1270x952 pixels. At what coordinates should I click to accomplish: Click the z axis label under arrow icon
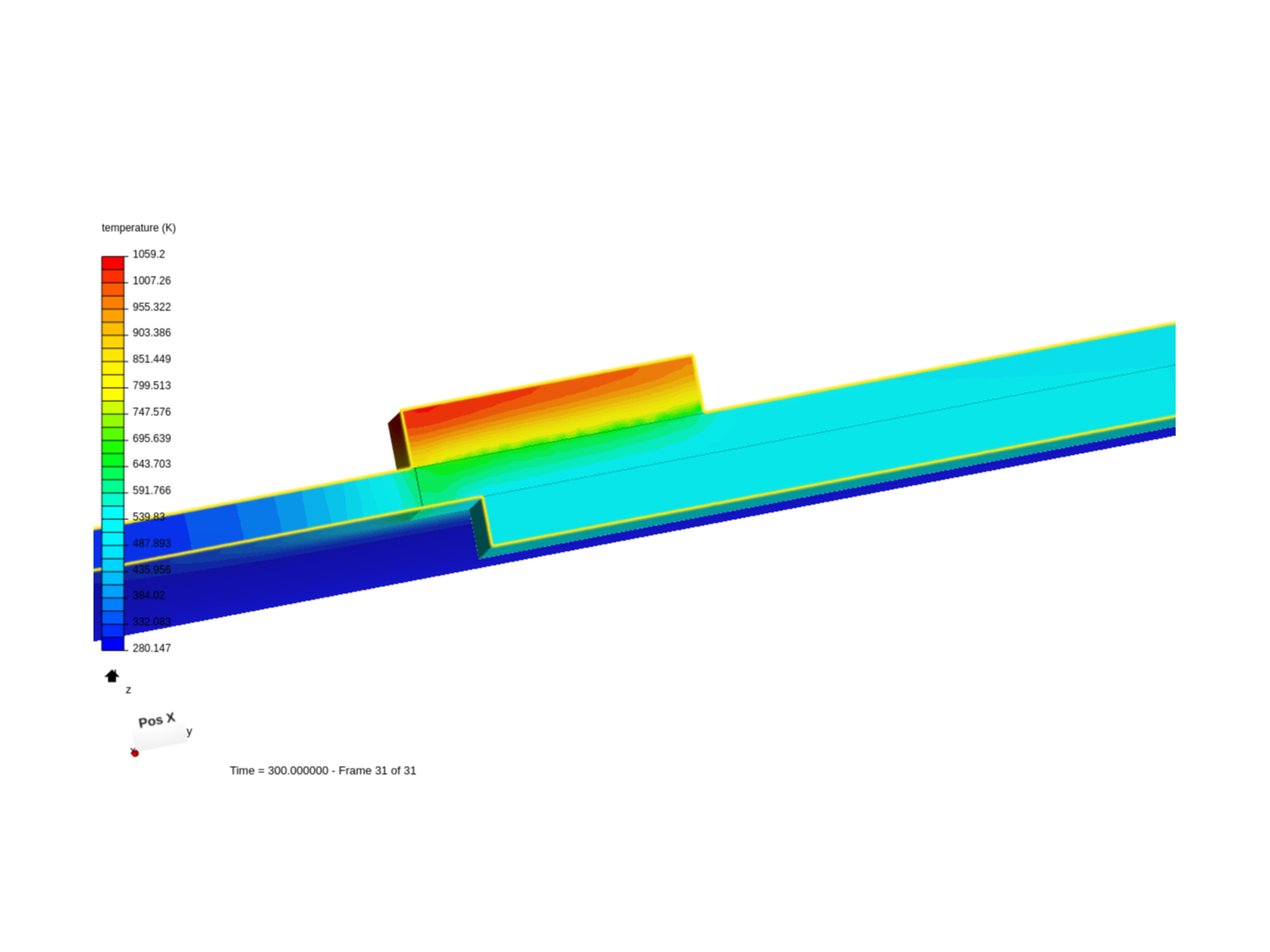(x=128, y=689)
